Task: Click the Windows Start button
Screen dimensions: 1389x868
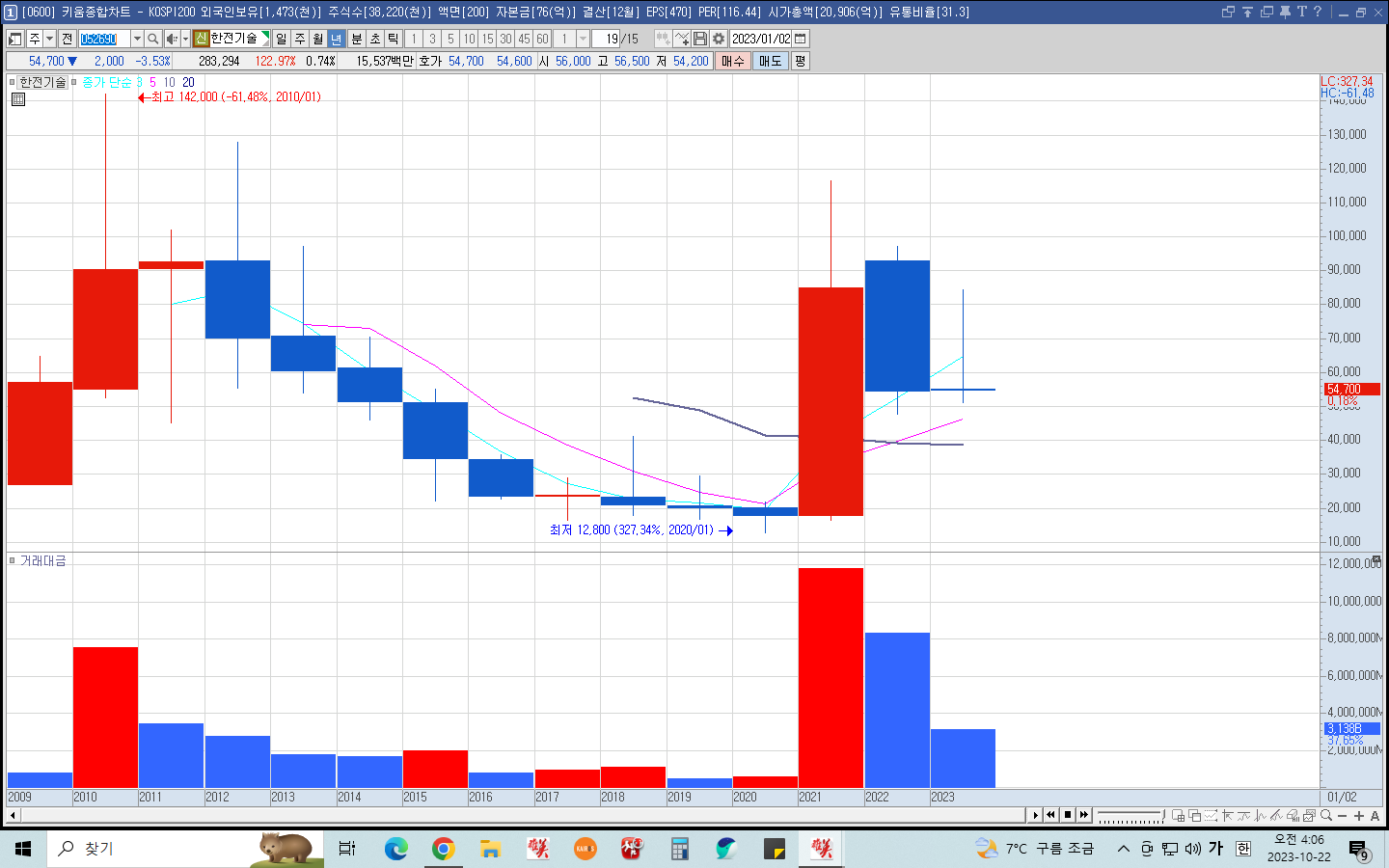Action: [x=23, y=849]
